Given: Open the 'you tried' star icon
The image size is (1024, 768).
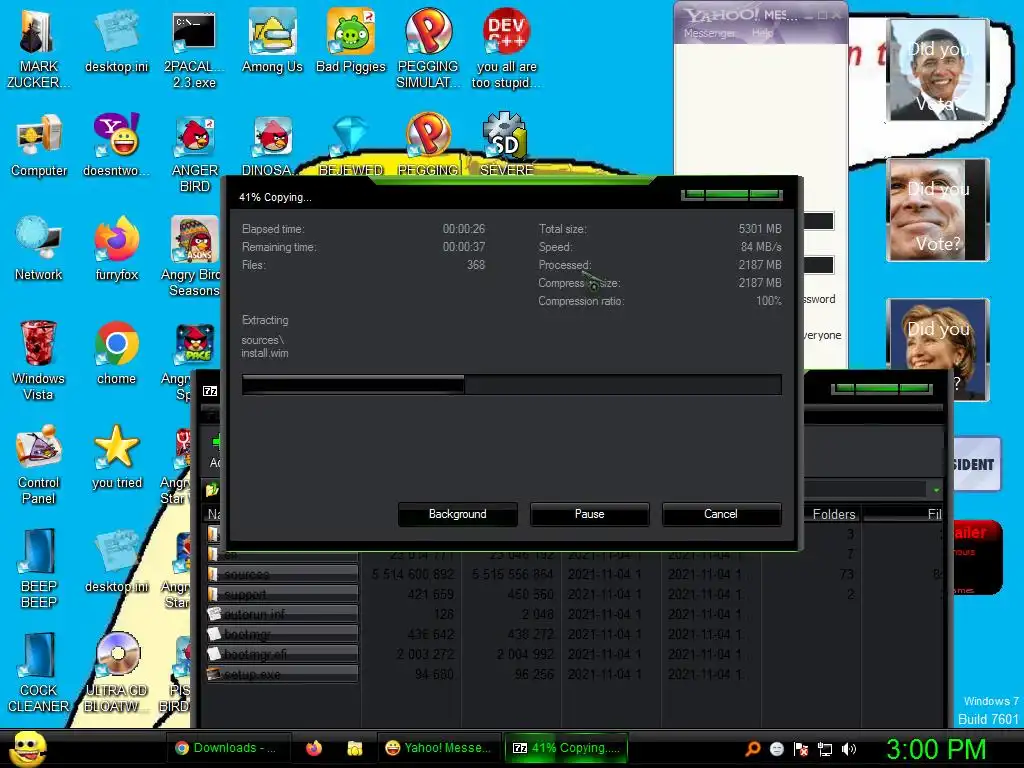Looking at the screenshot, I should tap(116, 457).
